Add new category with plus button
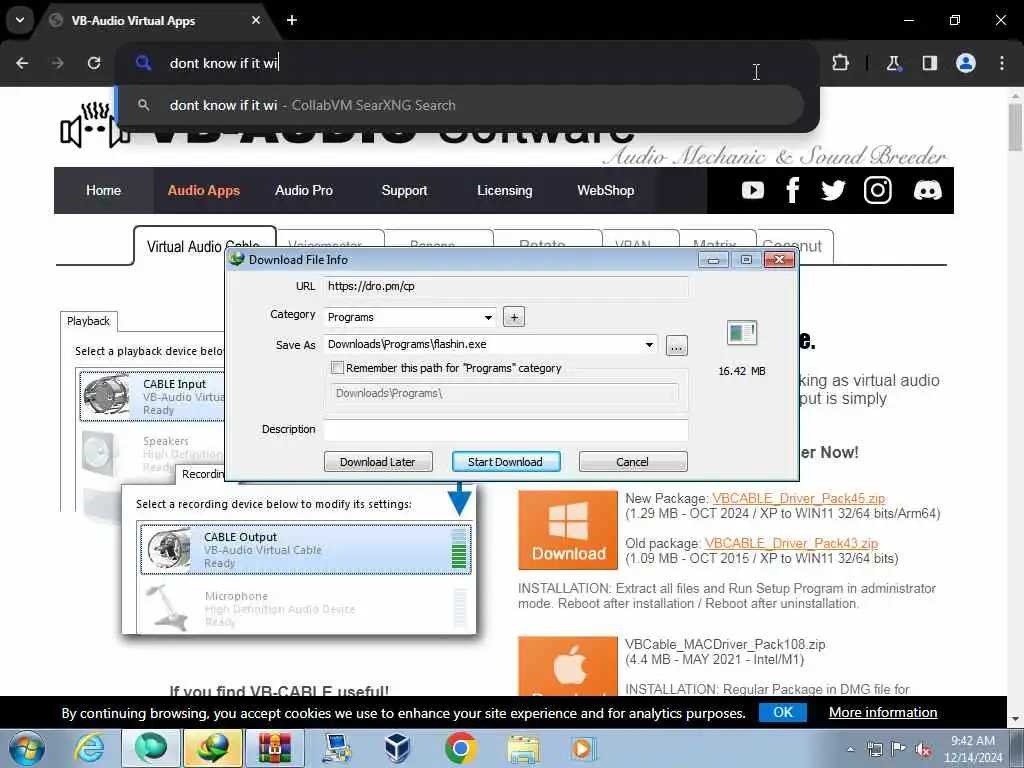 (514, 317)
